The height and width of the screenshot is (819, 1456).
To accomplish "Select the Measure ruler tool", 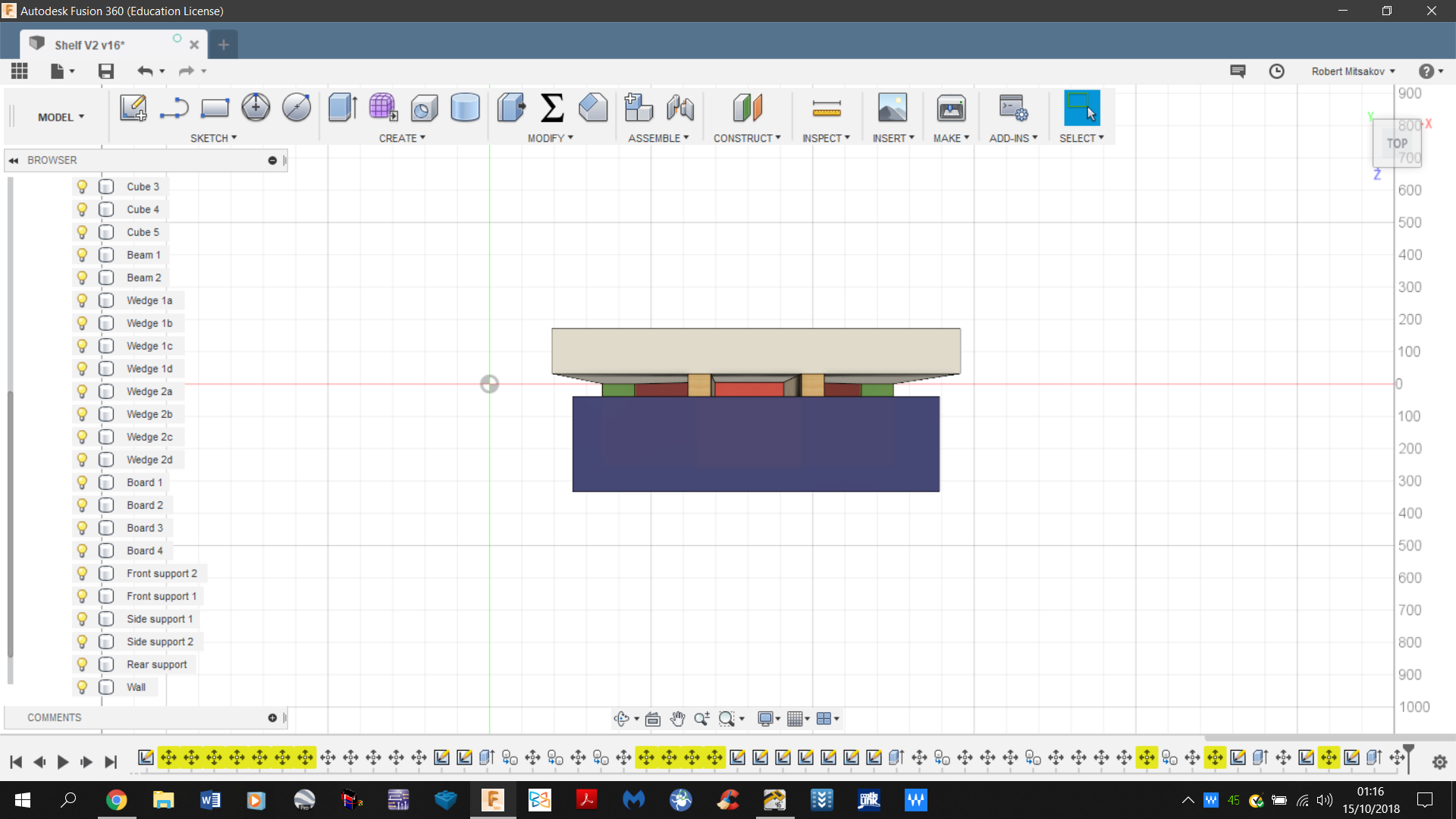I will [x=827, y=109].
